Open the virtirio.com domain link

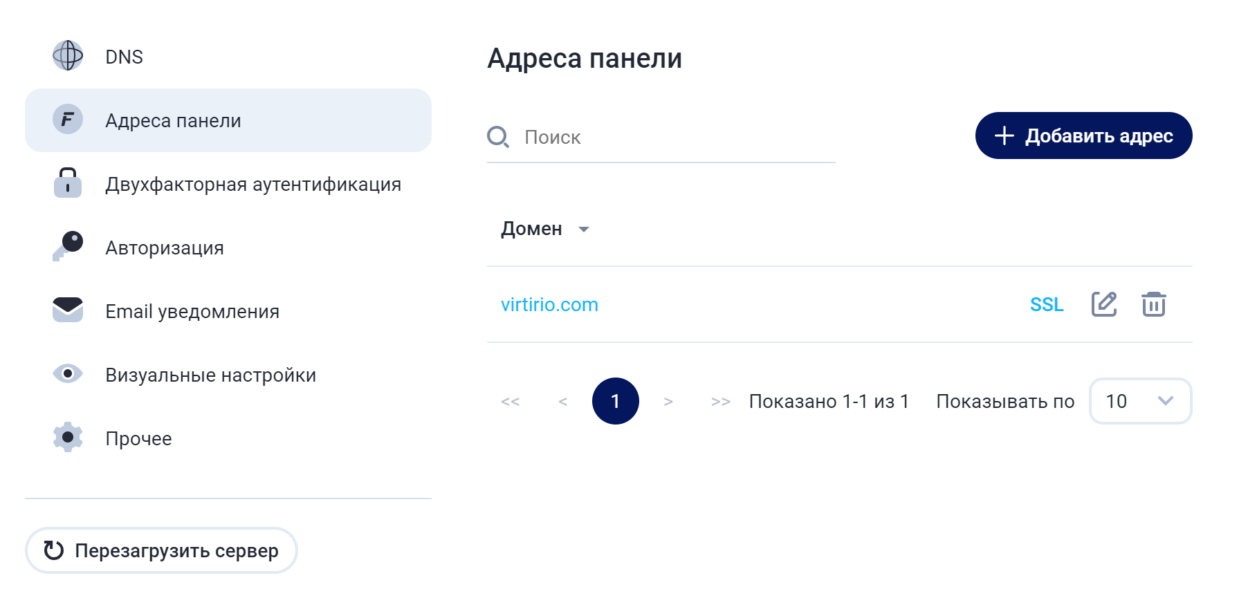(549, 305)
